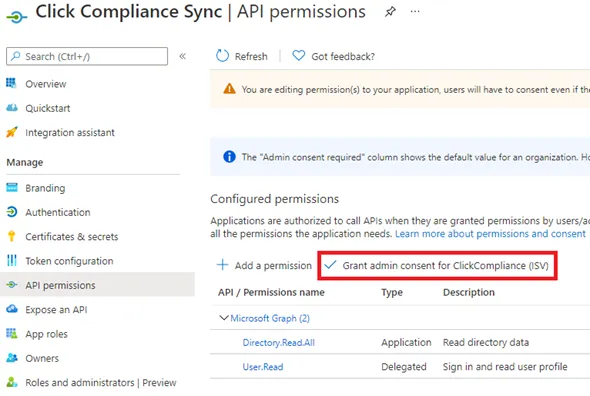Click the Integration assistant rocket icon

(12, 132)
